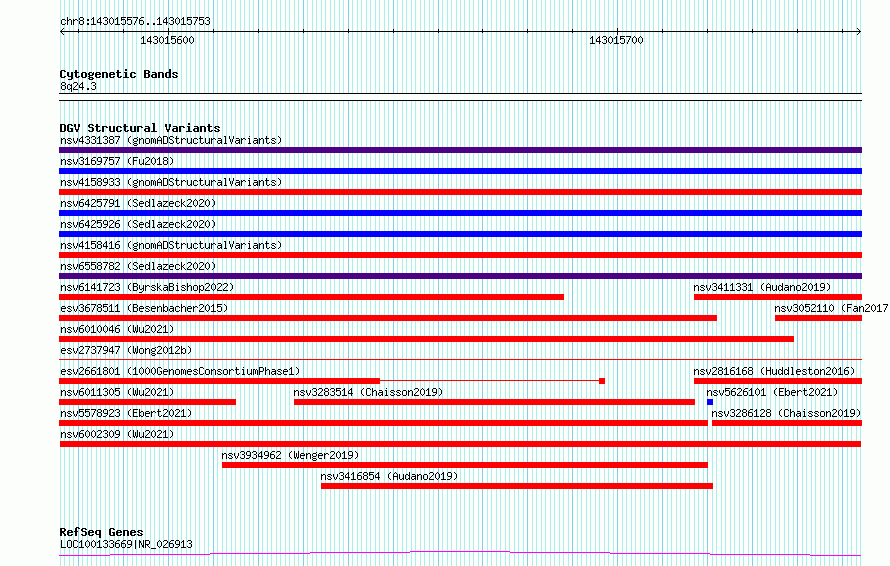This screenshot has height=566, width=890.
Task: Click nsv3411331 (Audano2019) label
Action: click(x=762, y=287)
